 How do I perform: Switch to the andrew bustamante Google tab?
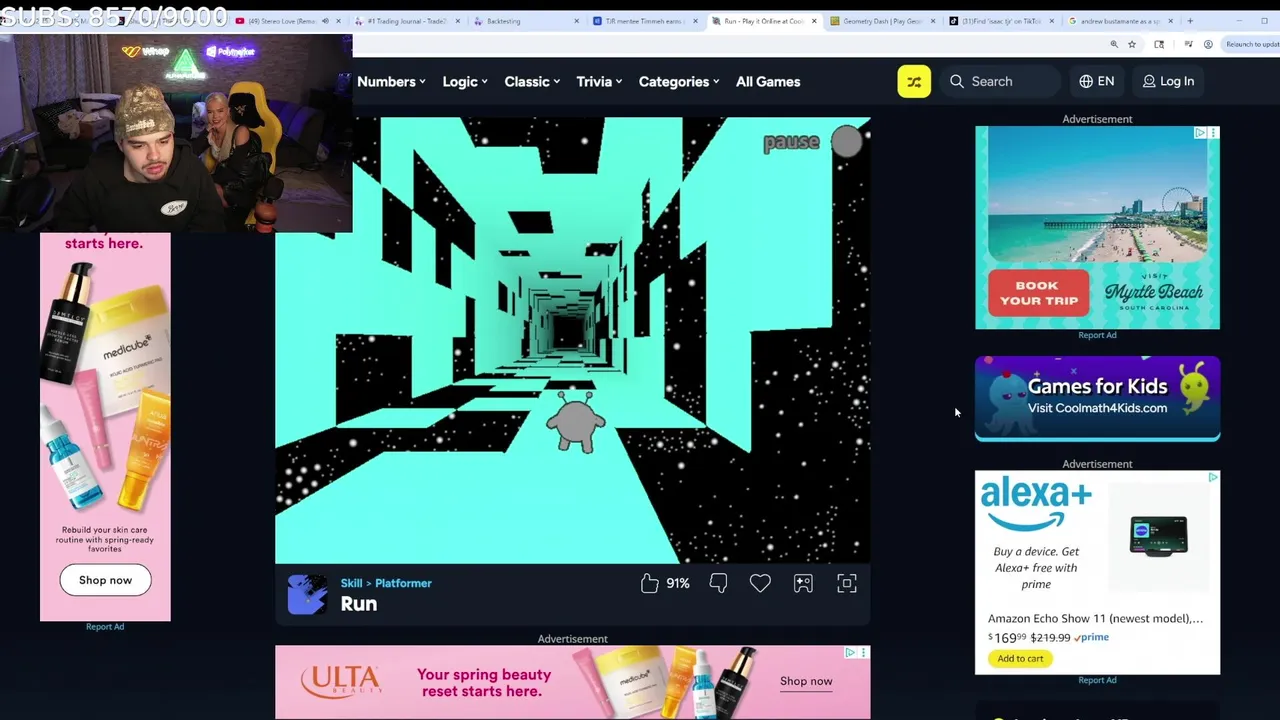tap(1118, 21)
